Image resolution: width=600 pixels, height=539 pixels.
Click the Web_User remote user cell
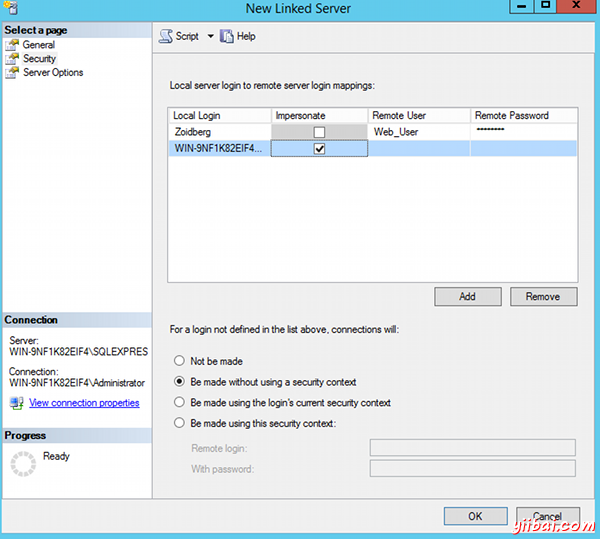coord(419,132)
